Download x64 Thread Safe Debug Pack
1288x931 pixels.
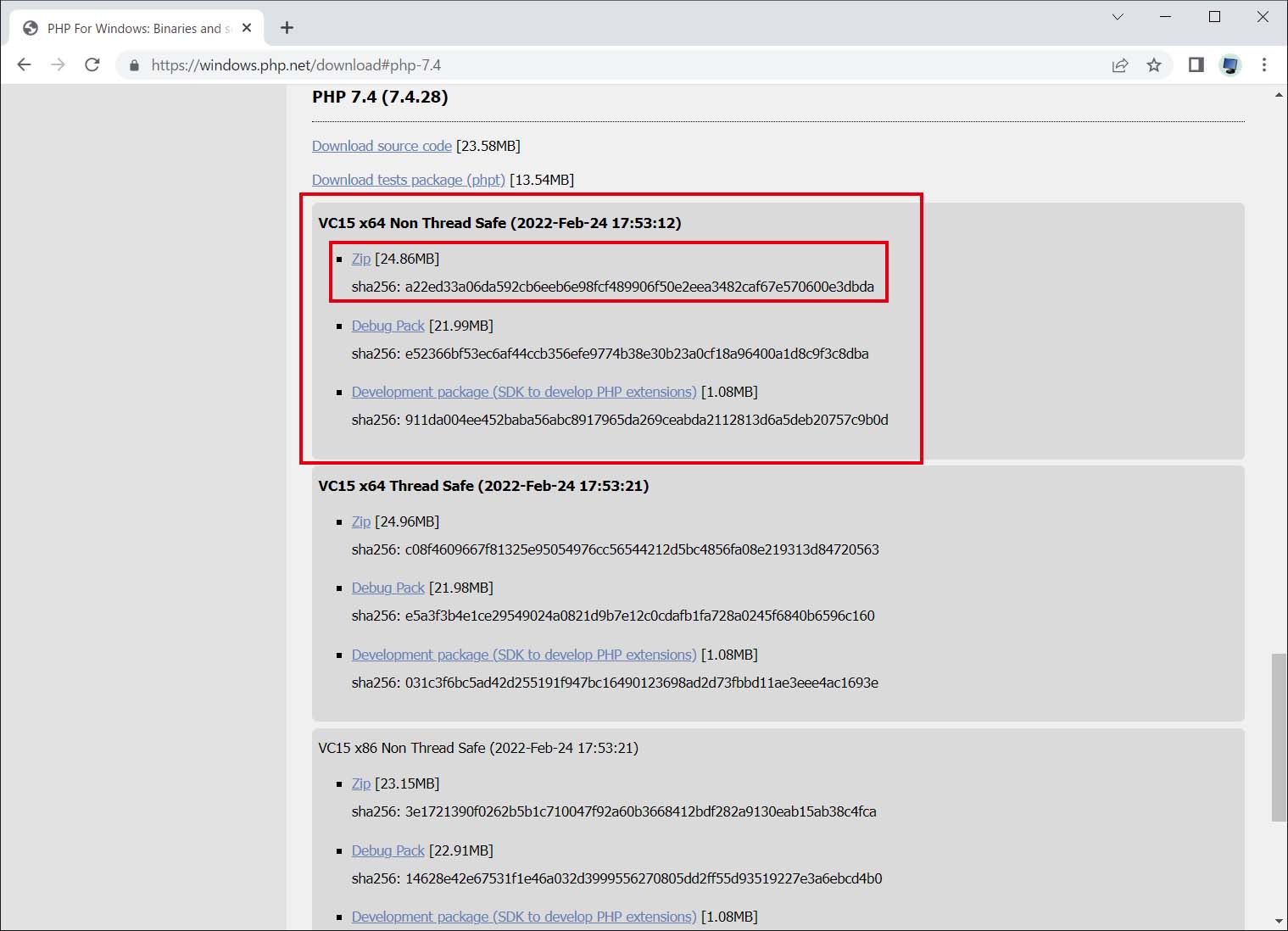click(x=388, y=588)
